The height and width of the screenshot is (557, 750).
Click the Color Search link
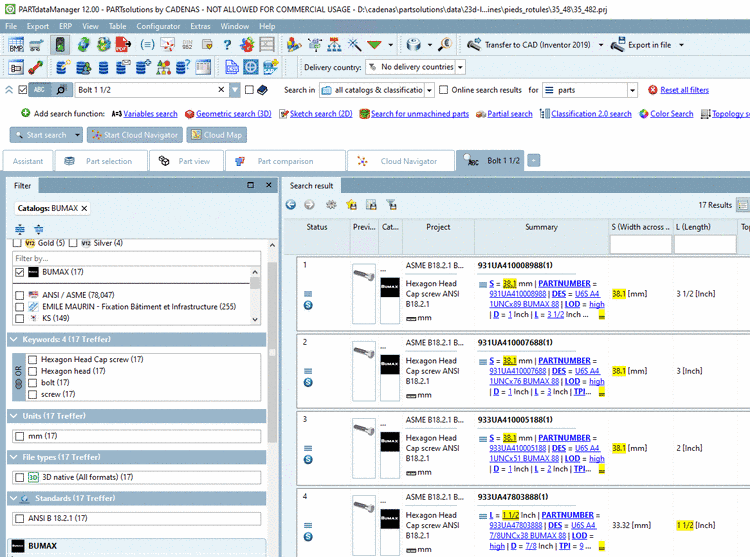[x=671, y=114]
